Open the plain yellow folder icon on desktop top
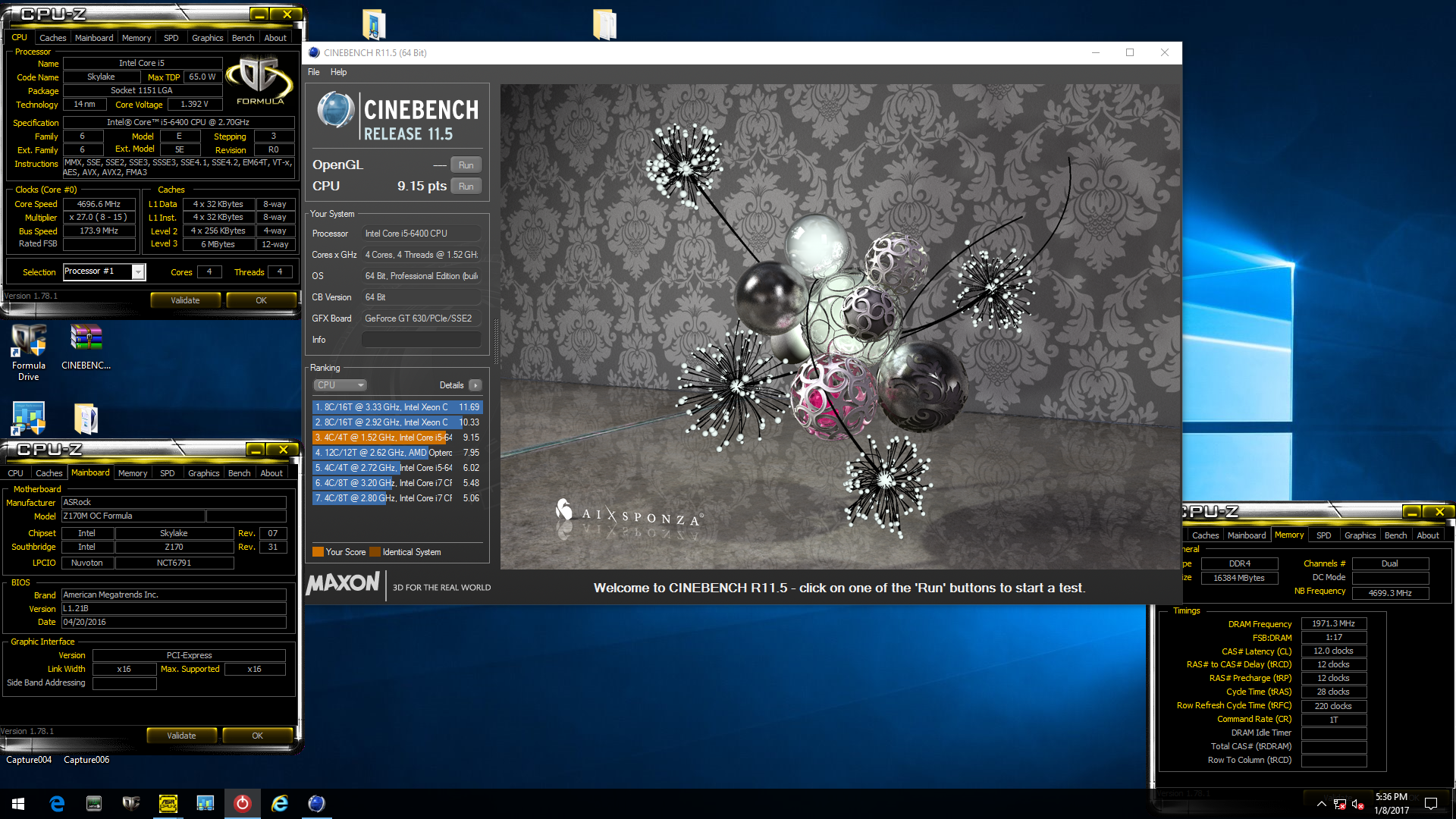 pyautogui.click(x=604, y=24)
